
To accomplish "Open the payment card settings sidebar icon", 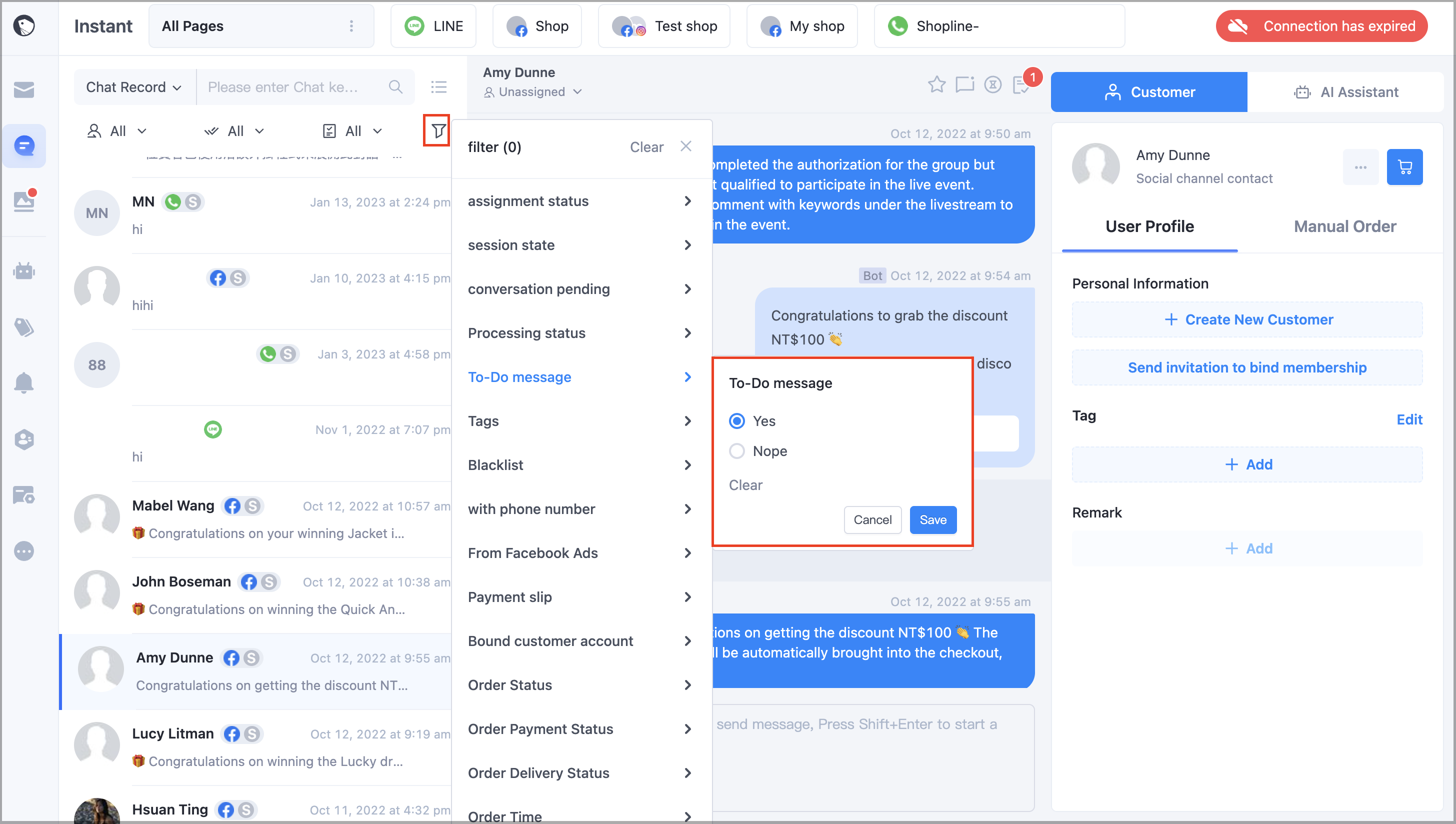I will (x=24, y=494).
